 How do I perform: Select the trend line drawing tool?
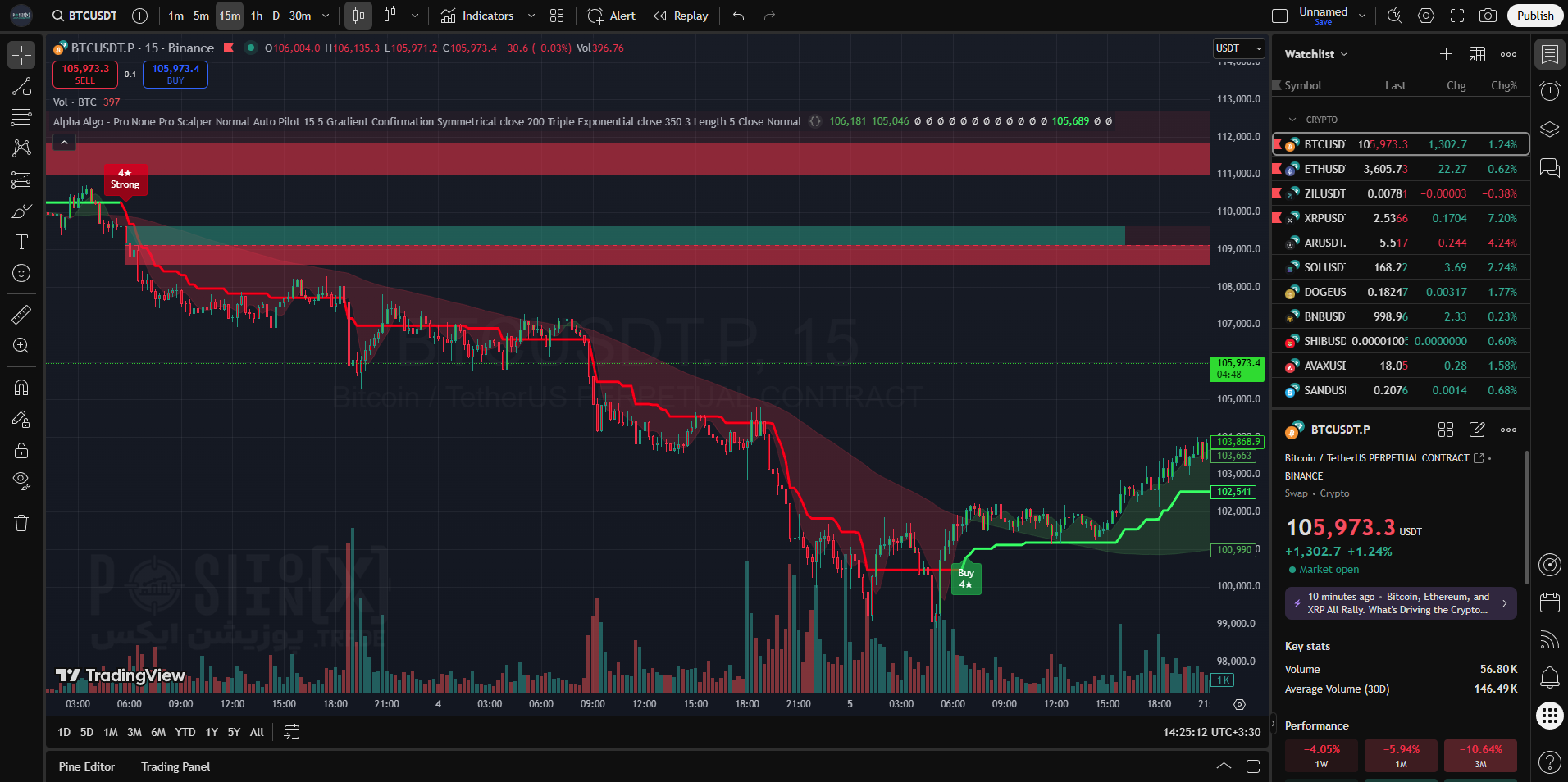pyautogui.click(x=21, y=87)
